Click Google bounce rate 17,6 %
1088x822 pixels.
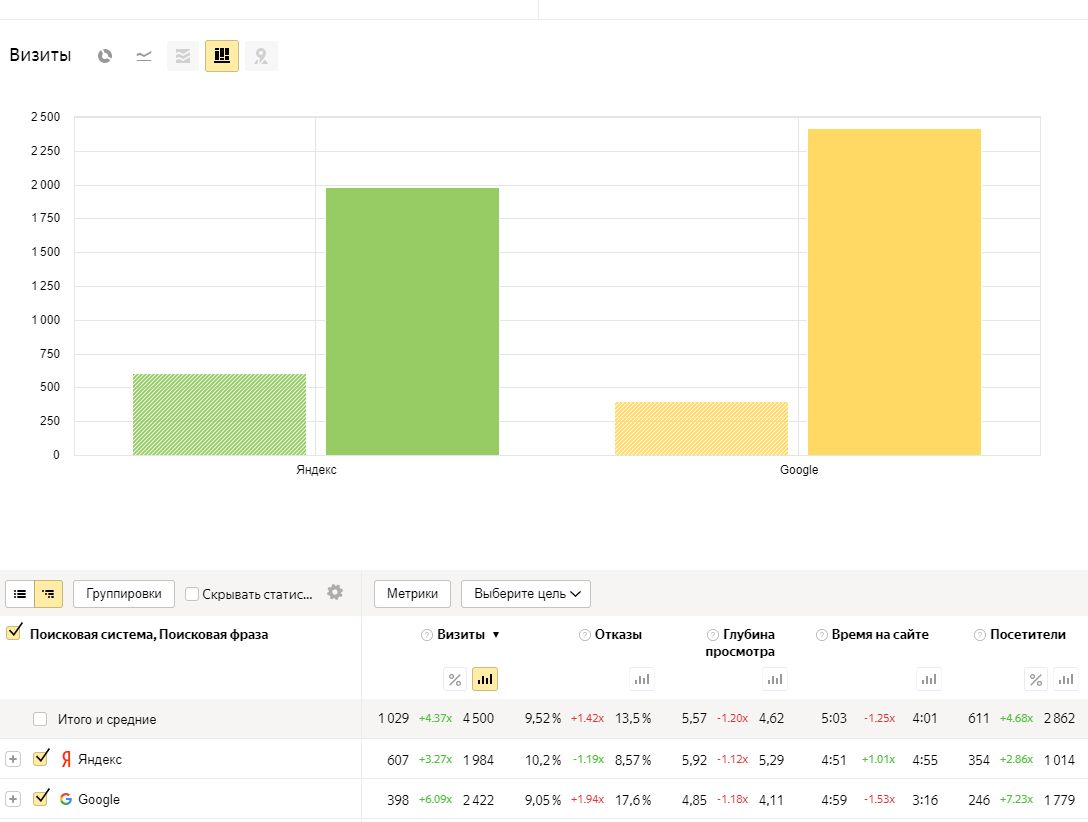coord(633,800)
